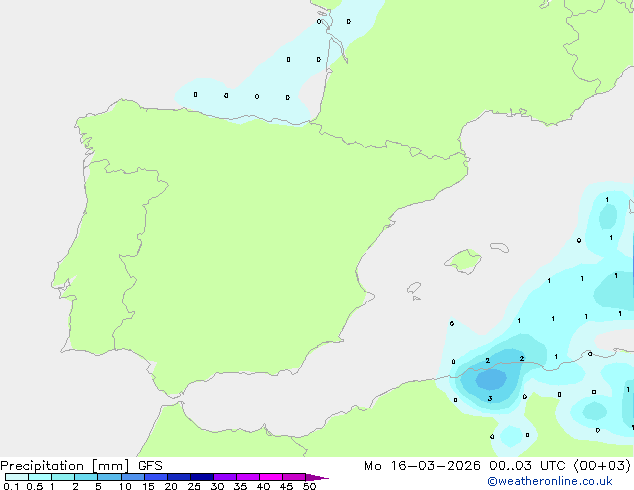Screen dimensions: 634x490
Task: Click the Mallorca island on the map
Action: pyautogui.click(x=462, y=262)
